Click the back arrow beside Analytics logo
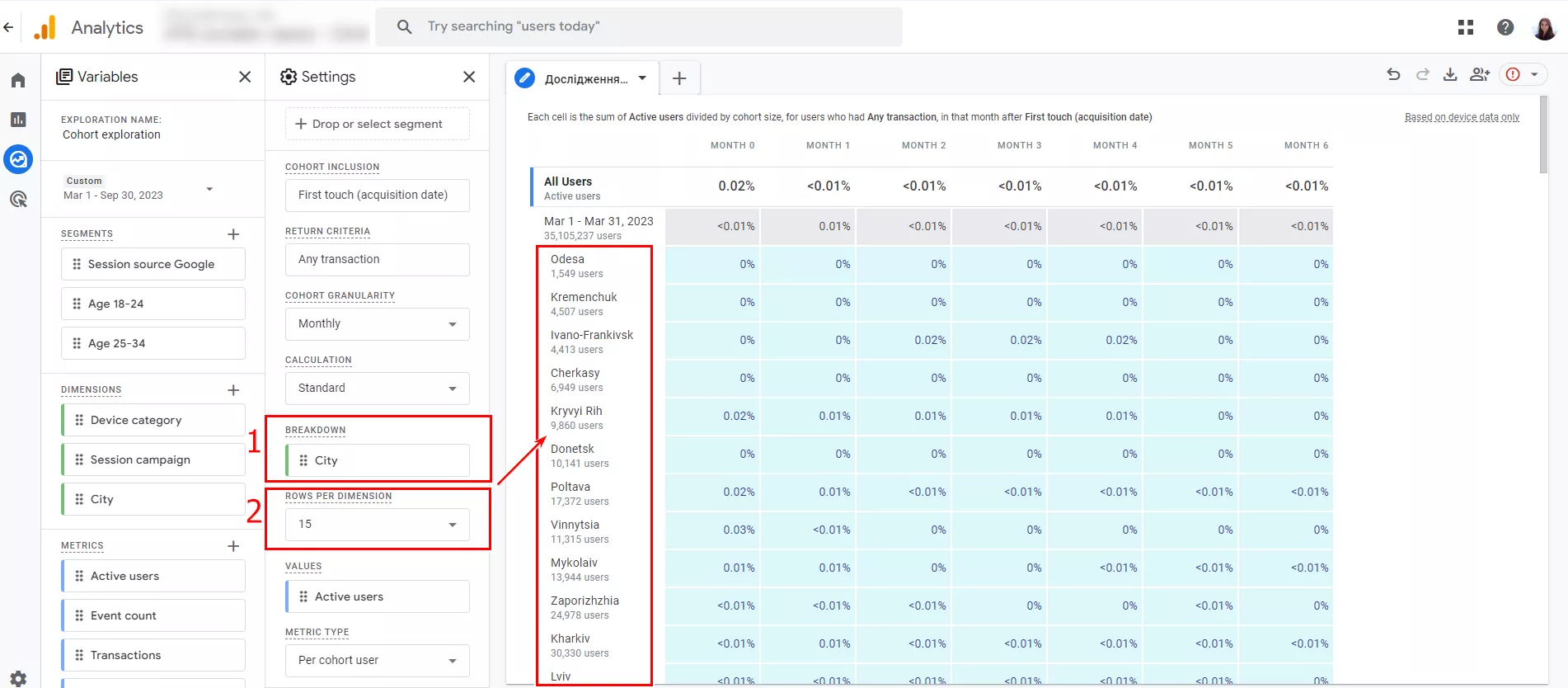This screenshot has height=688, width=1568. (8, 27)
